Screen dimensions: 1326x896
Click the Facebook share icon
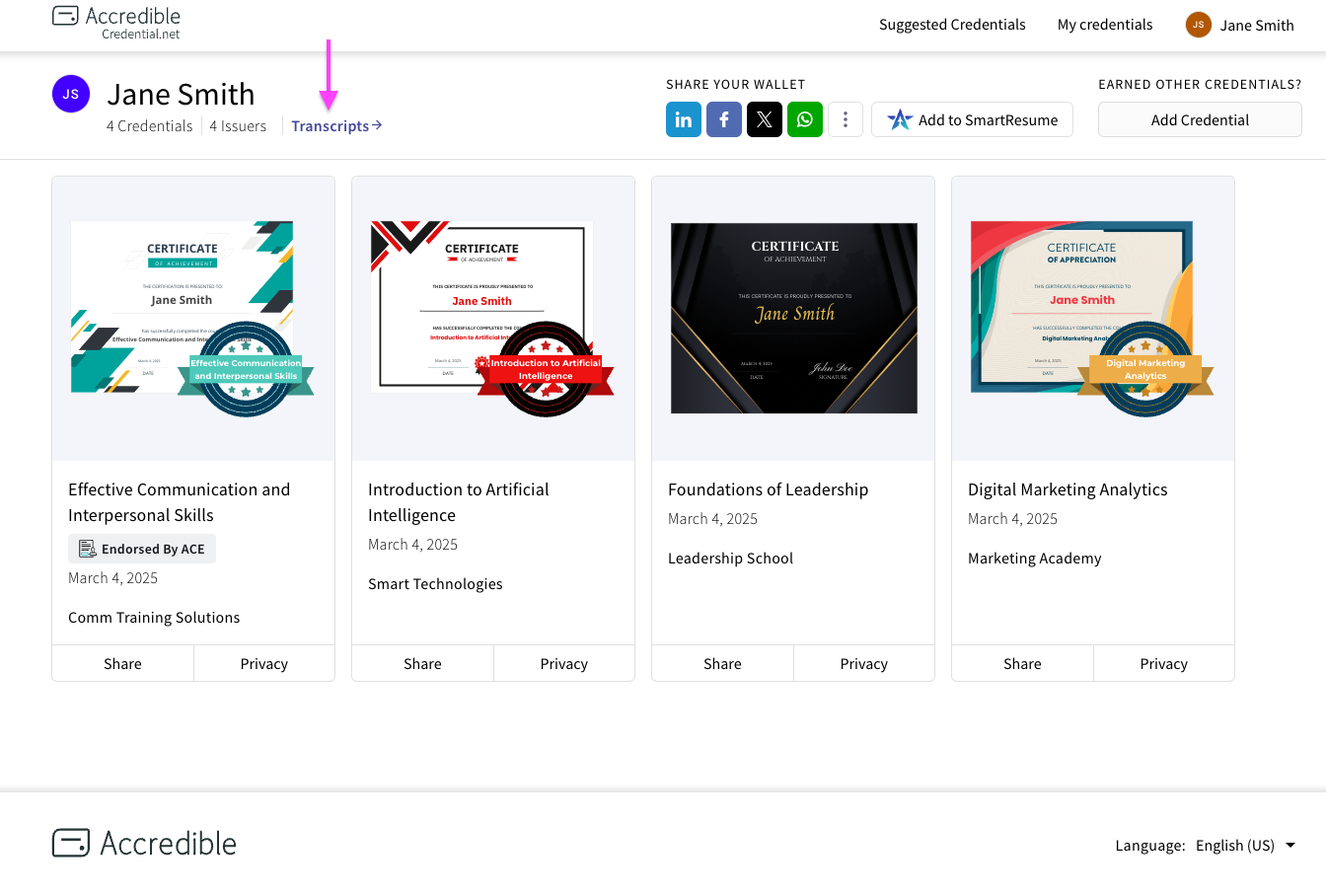tap(724, 119)
